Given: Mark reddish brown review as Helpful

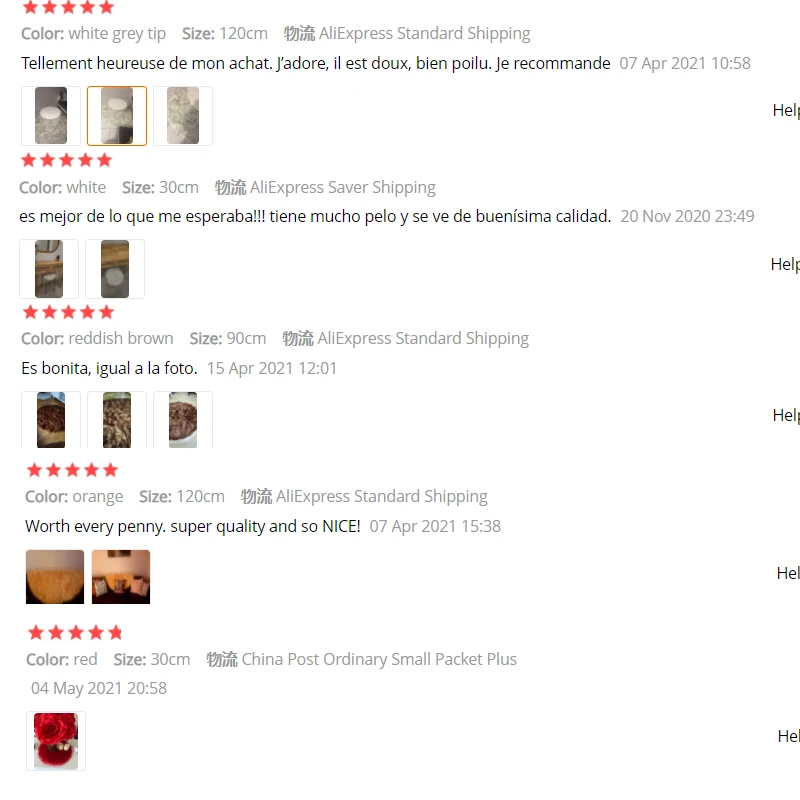Looking at the screenshot, I should 786,415.
